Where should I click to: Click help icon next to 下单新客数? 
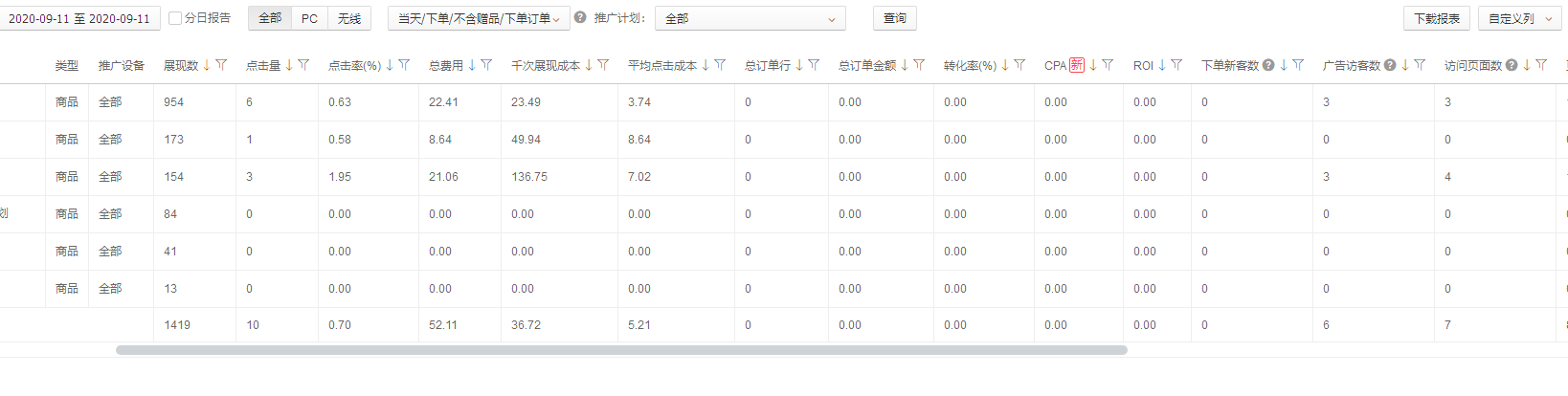(1268, 65)
